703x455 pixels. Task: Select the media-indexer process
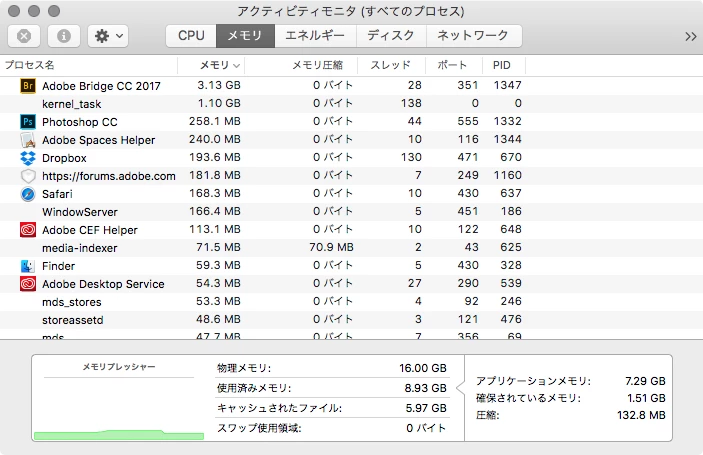pyautogui.click(x=79, y=248)
